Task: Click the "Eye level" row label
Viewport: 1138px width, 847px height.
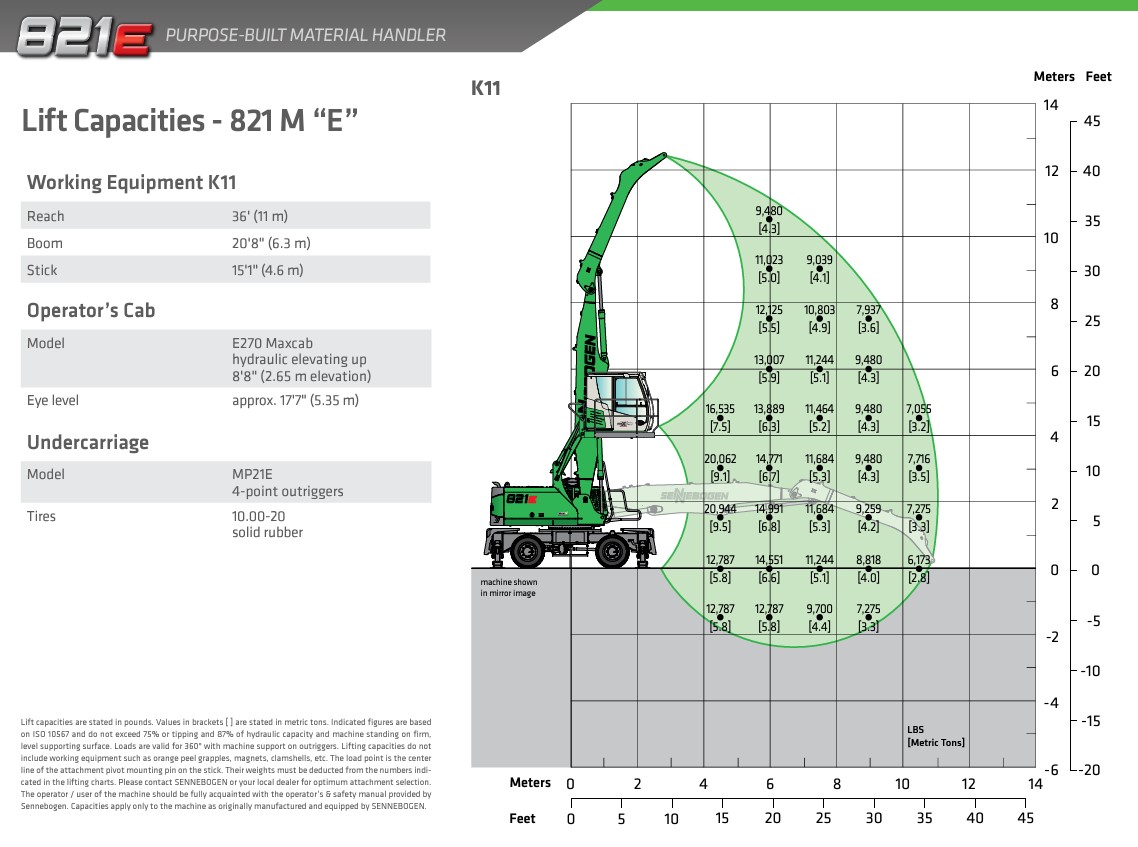Action: coord(53,400)
